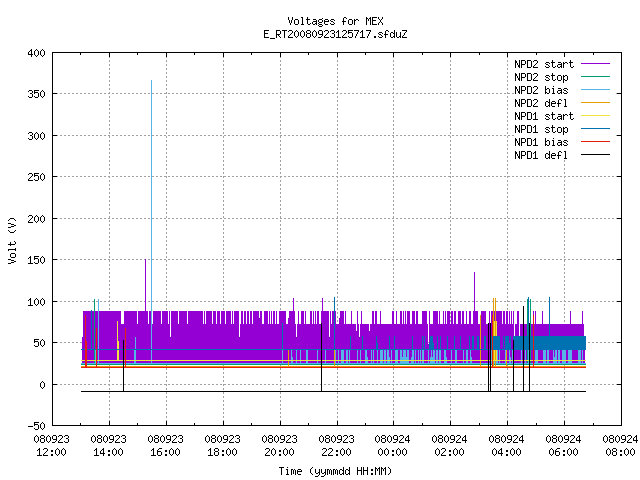Click the NPD2 defl legend label
Image resolution: width=640 pixels, height=480 pixels.
coord(541,103)
